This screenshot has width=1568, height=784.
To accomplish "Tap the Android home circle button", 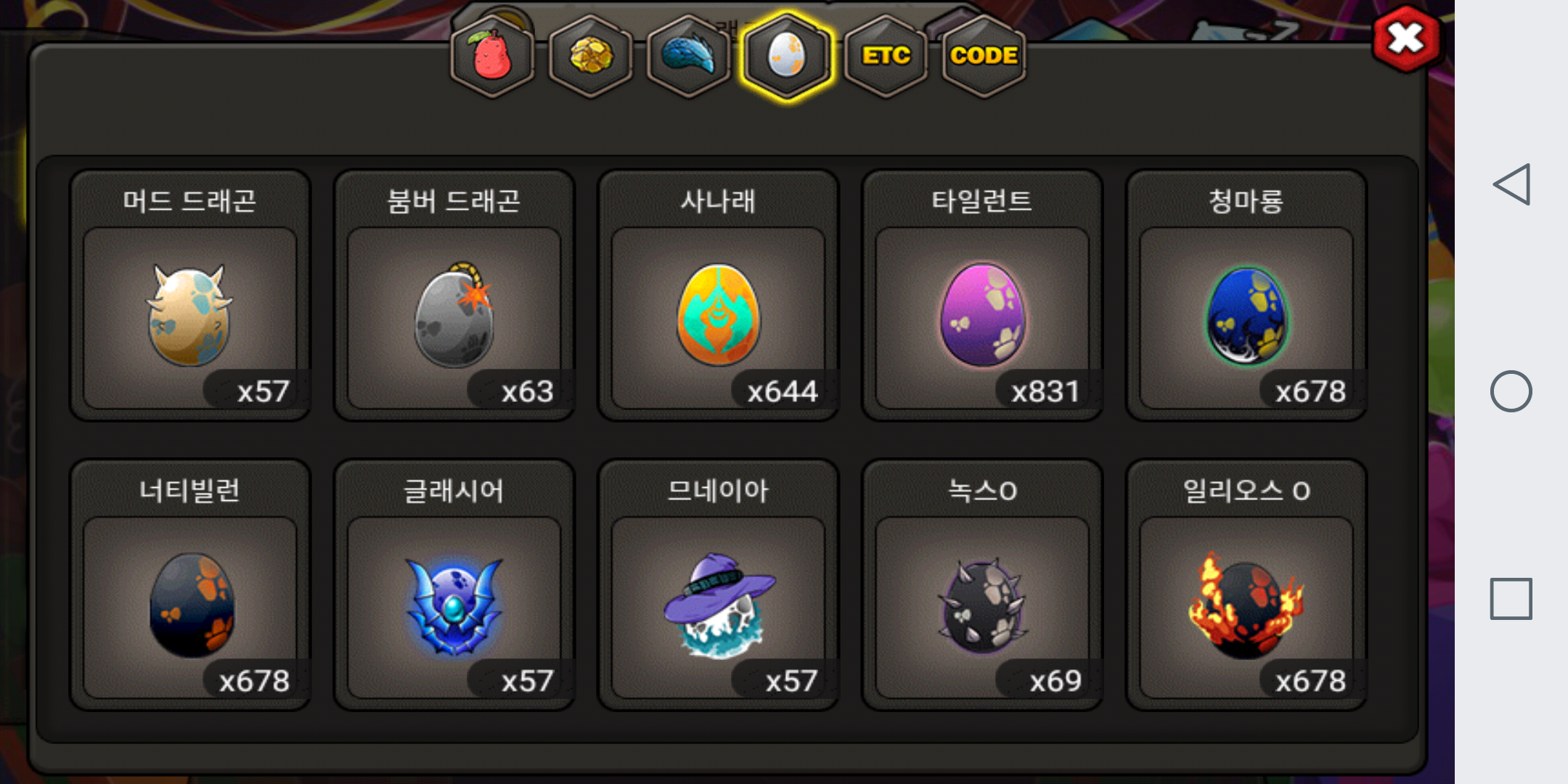I will click(1511, 391).
